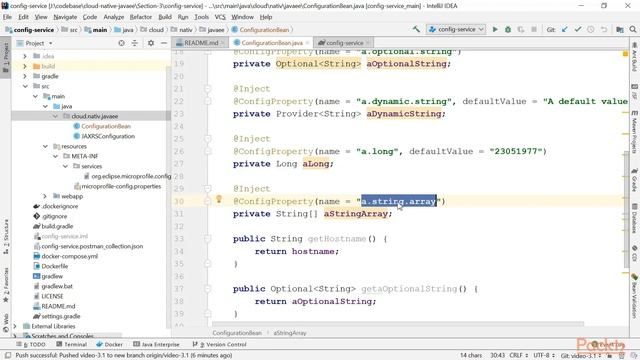Click the Git branch video-3.1 widget
Screen dimensions: 640x360
coord(581,356)
